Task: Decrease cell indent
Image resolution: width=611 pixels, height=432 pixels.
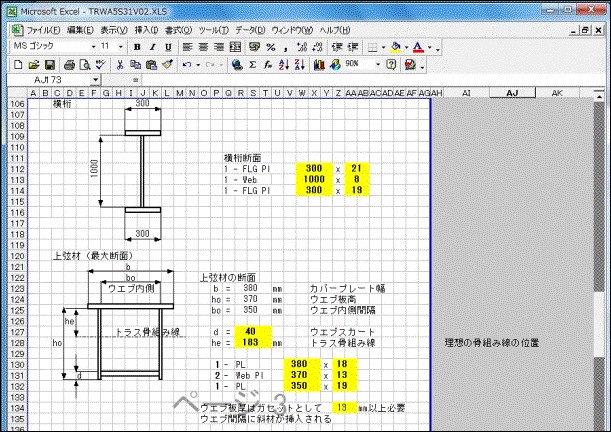Action: click(x=337, y=47)
